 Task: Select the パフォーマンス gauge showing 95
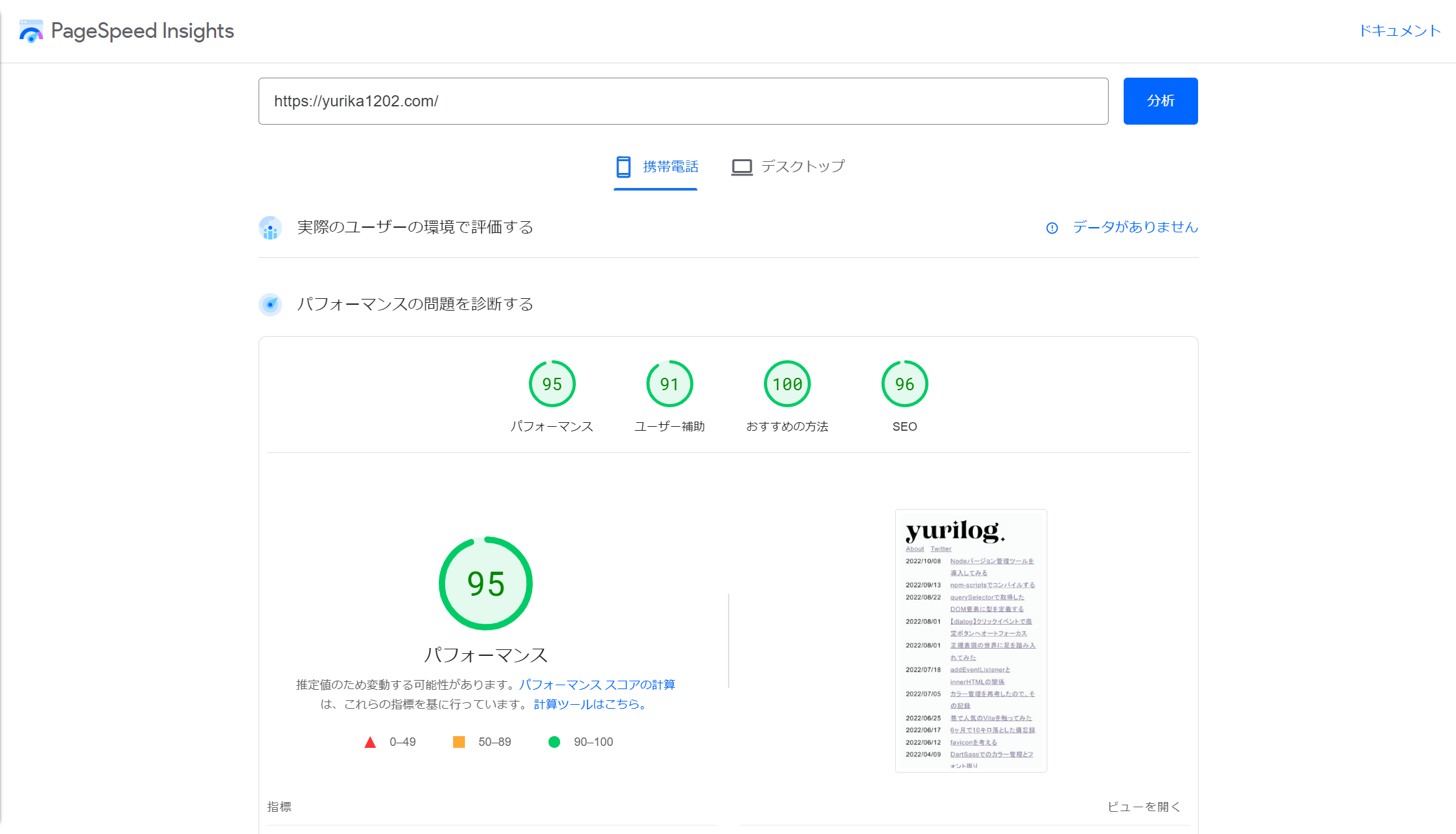coord(552,384)
